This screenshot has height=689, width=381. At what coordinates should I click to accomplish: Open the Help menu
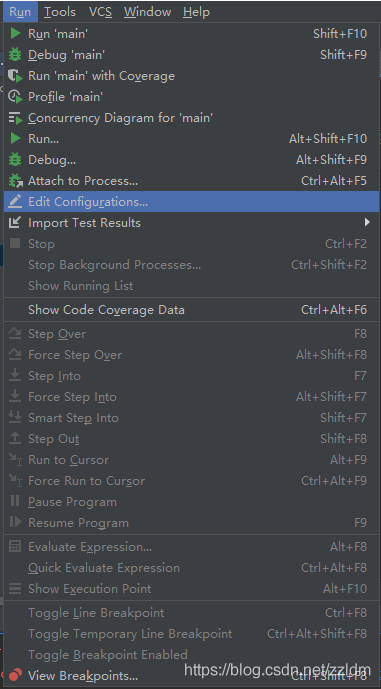tap(196, 12)
